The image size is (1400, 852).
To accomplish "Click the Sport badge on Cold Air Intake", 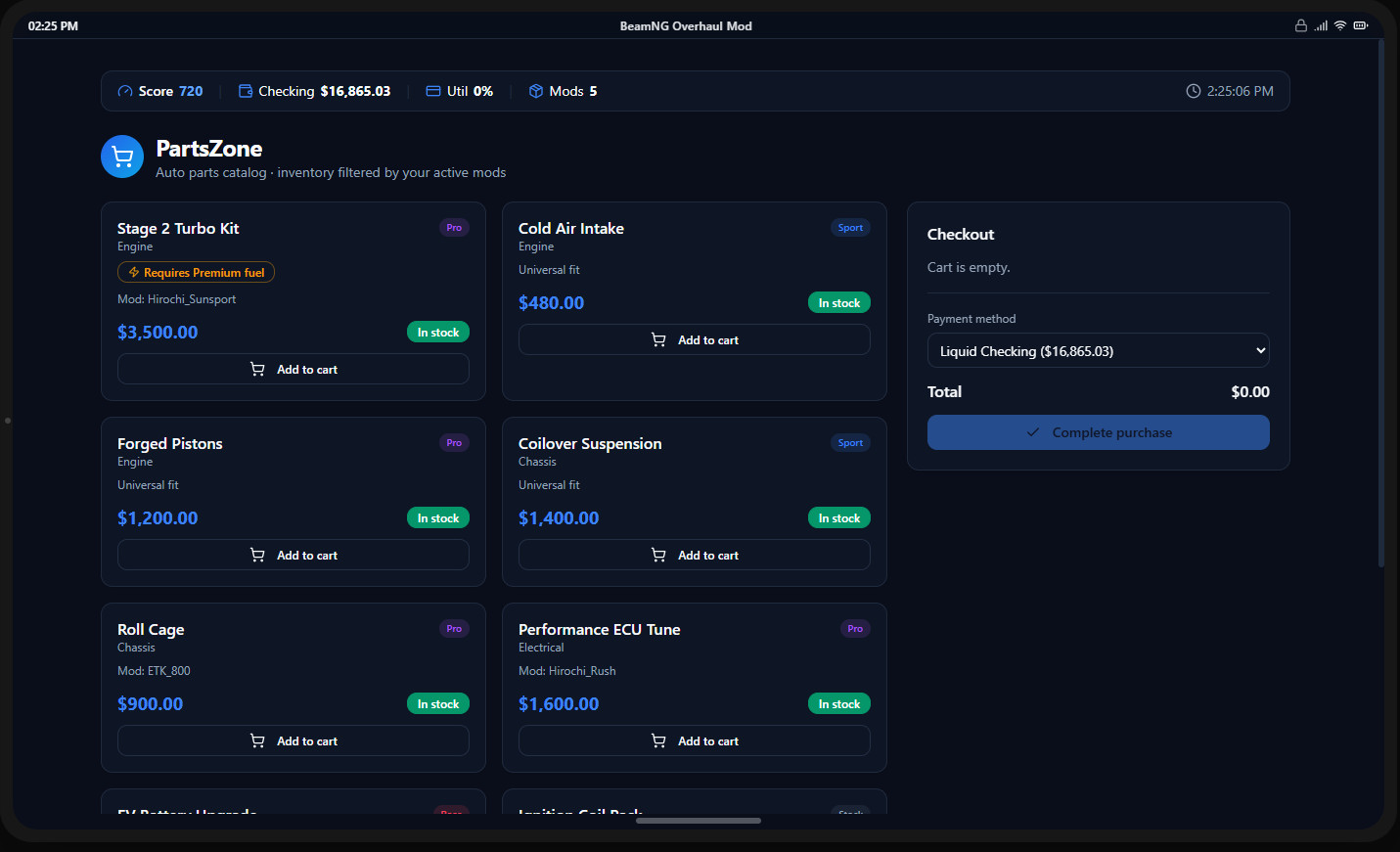I will click(x=850, y=228).
